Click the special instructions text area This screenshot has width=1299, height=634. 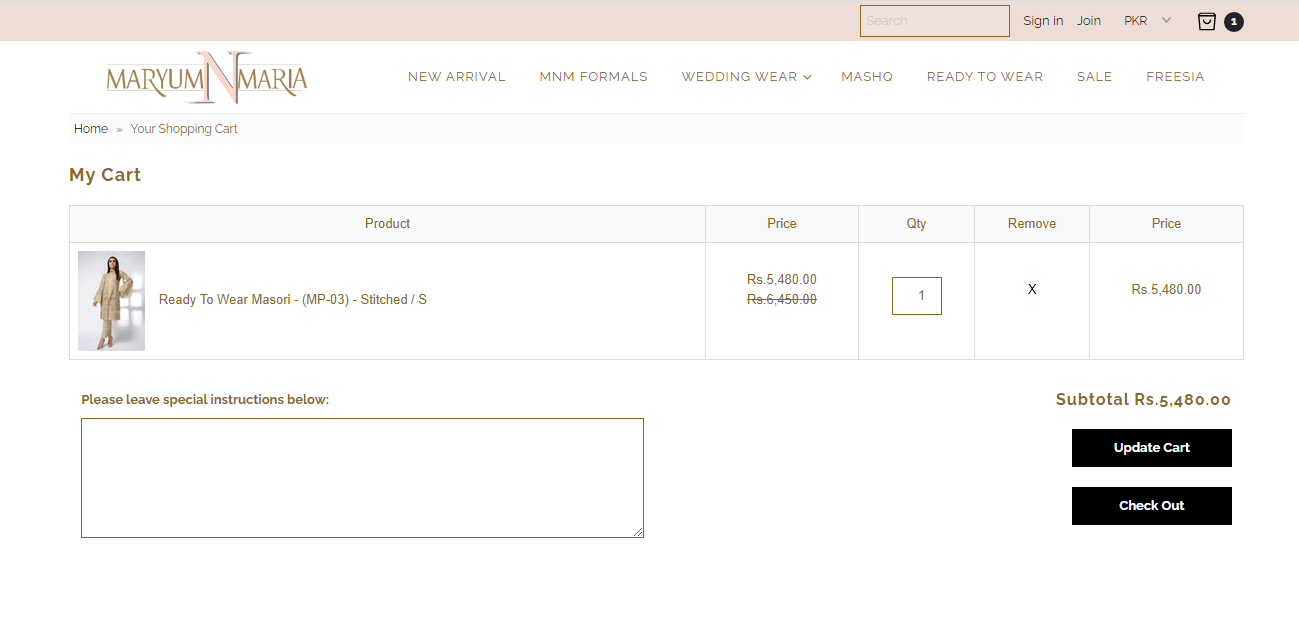362,478
